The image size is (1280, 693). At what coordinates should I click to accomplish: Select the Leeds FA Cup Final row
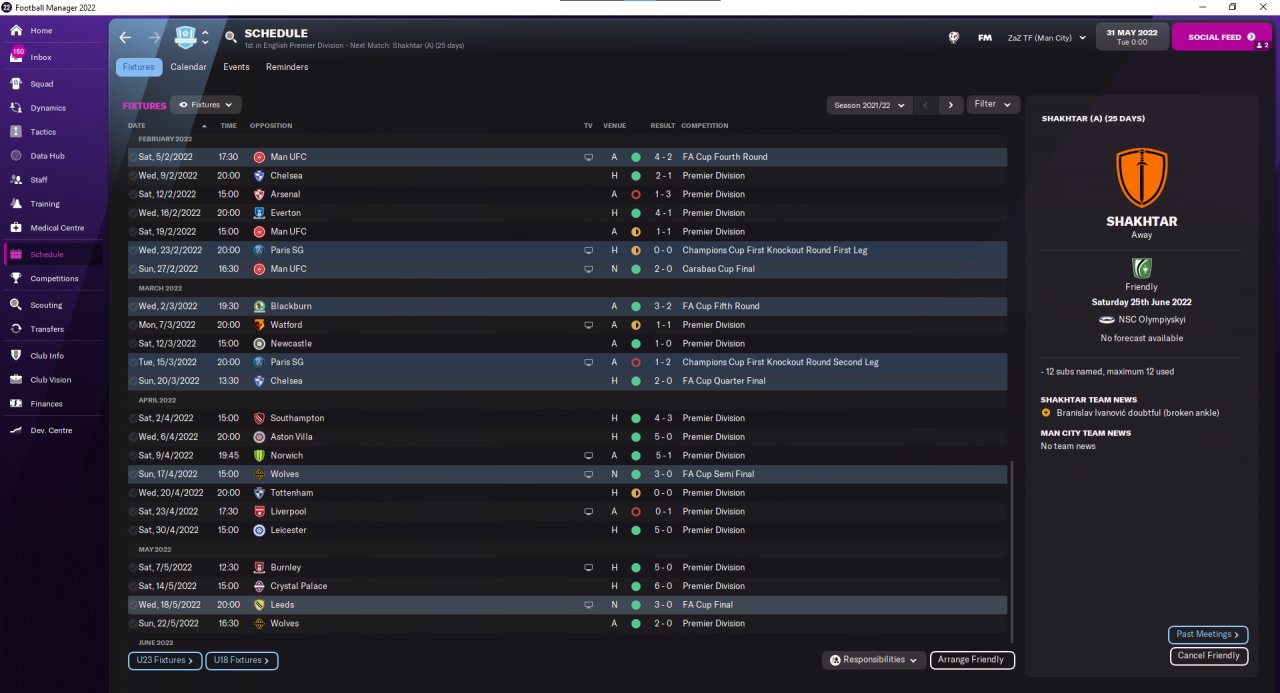tap(567, 605)
